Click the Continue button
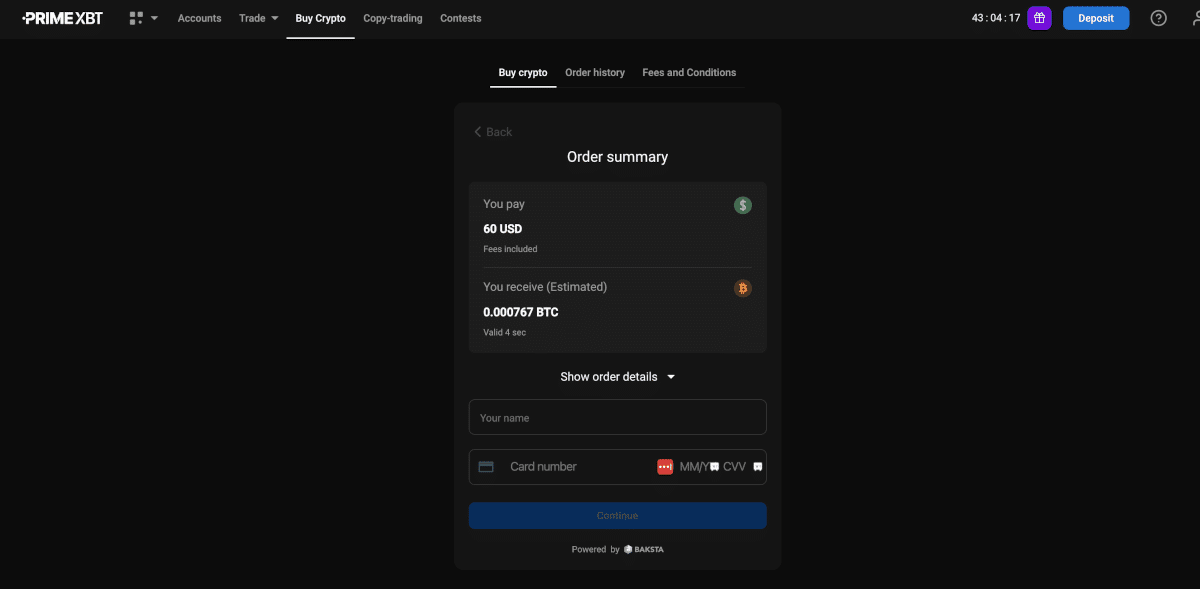1200x589 pixels. 618,515
